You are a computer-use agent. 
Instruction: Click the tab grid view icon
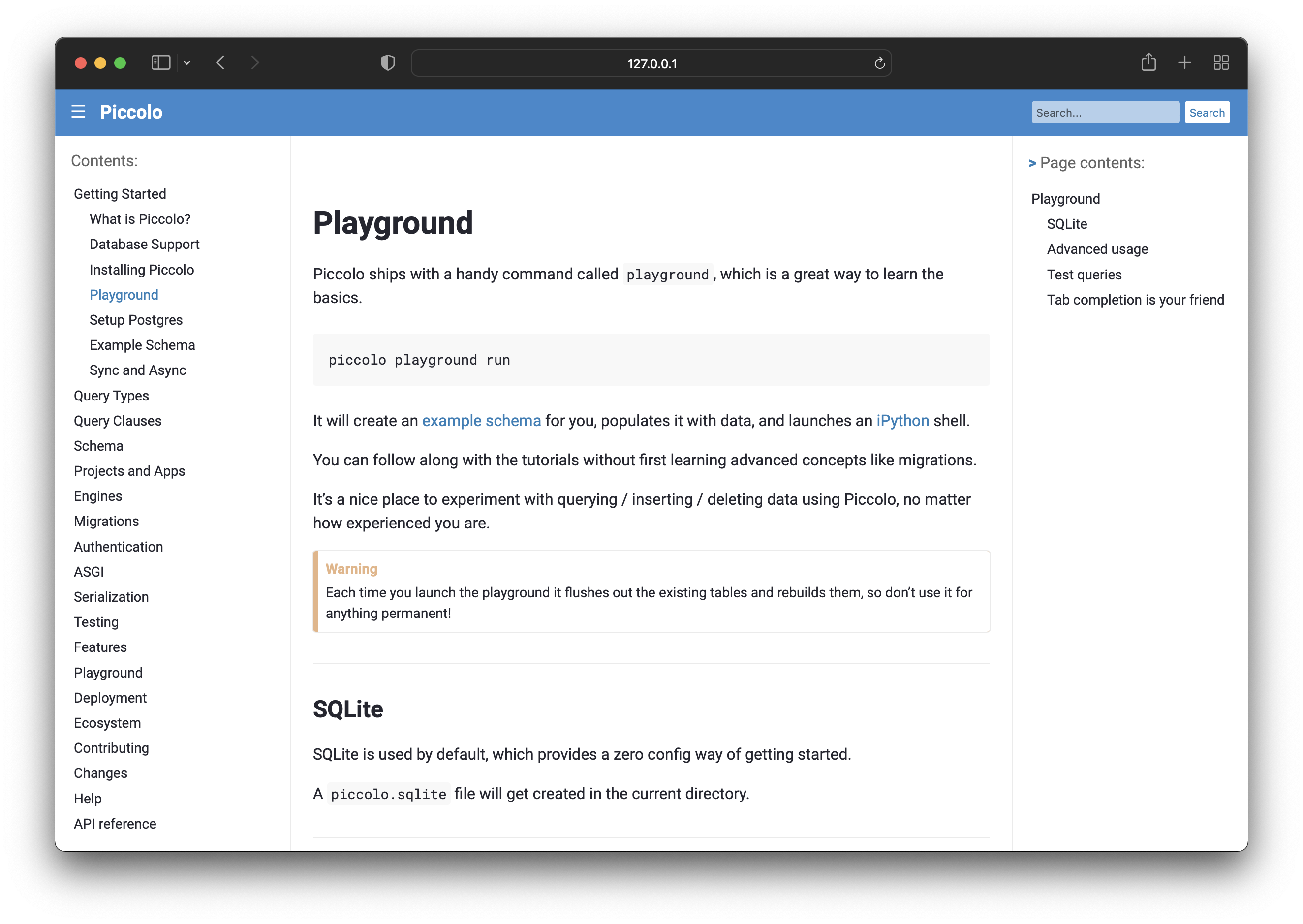click(1221, 62)
